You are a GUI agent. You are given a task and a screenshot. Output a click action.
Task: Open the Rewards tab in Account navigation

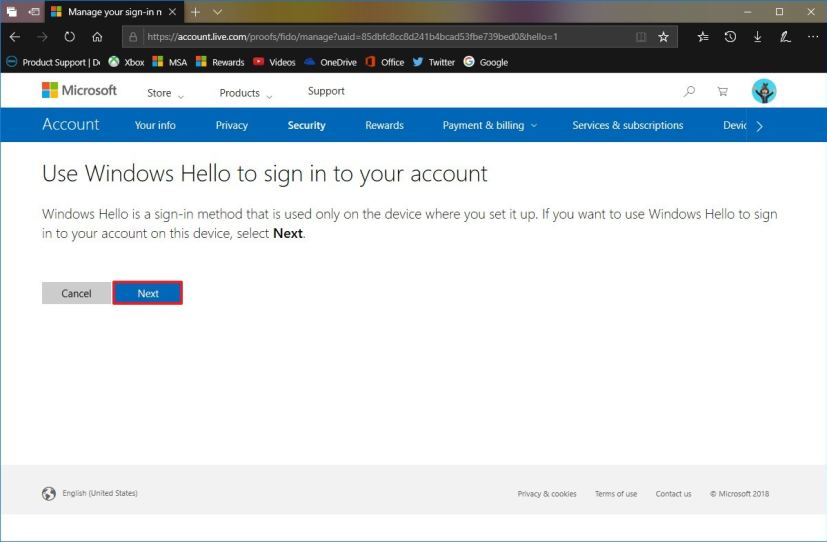(x=384, y=125)
